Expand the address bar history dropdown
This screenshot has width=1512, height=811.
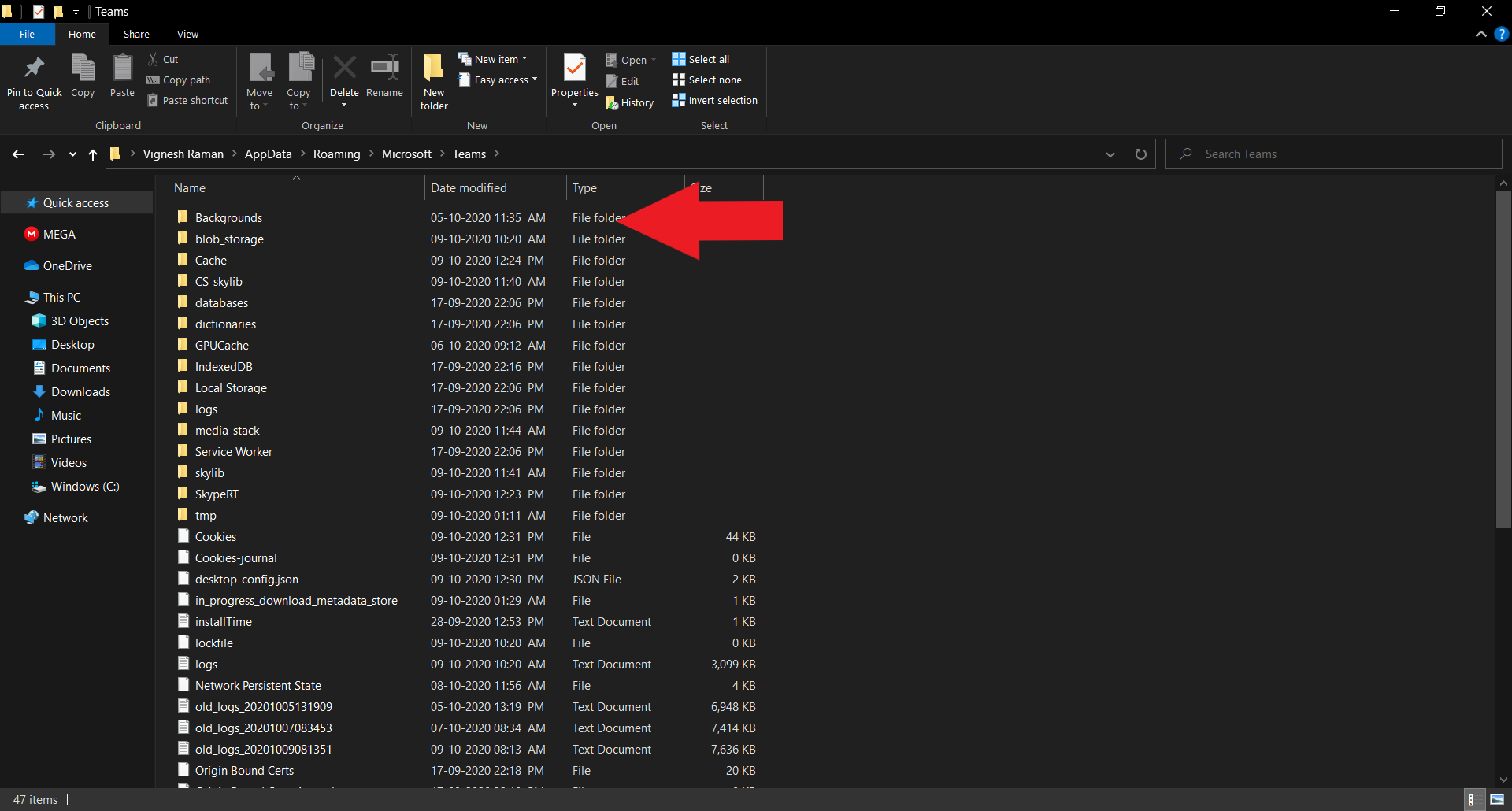coord(1110,154)
